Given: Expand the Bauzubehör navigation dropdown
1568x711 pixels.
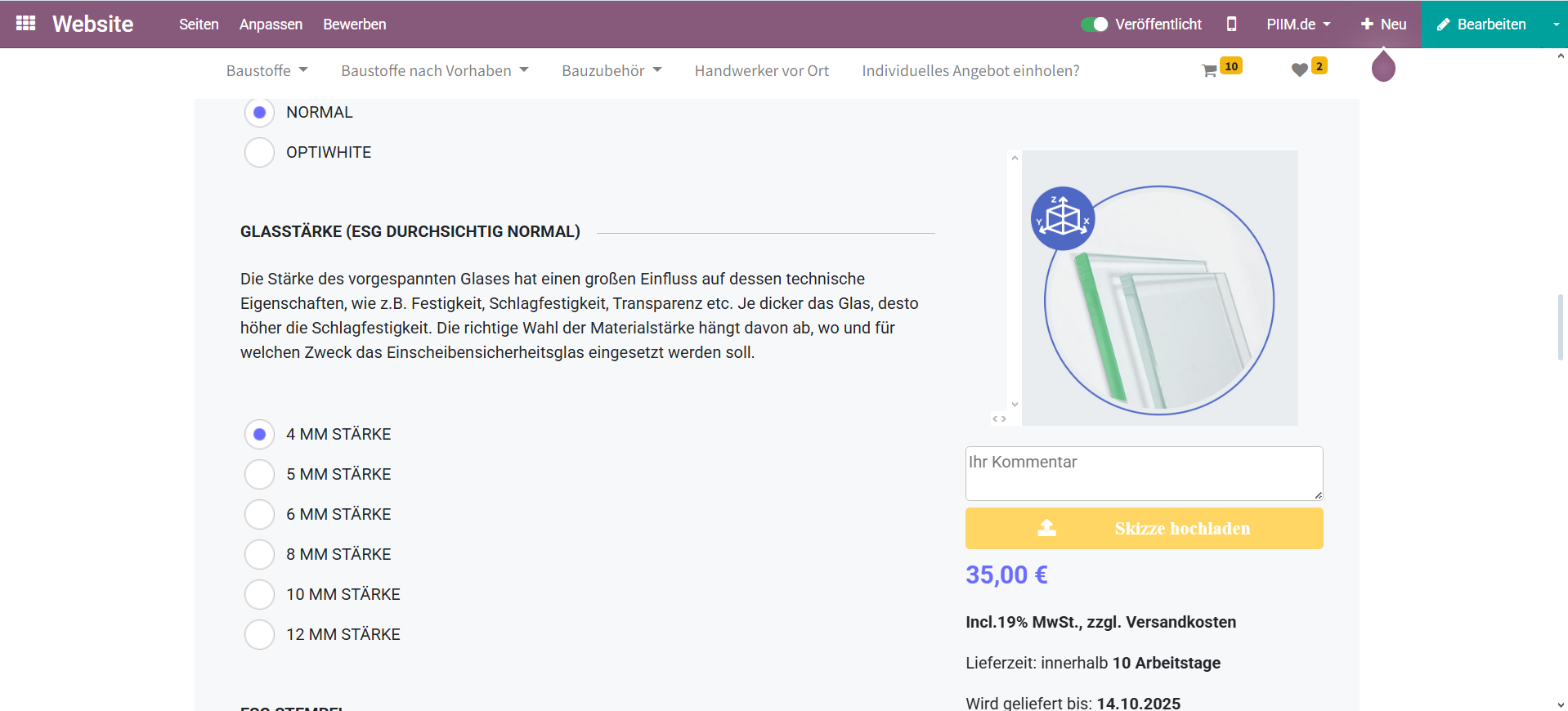Looking at the screenshot, I should coord(612,71).
